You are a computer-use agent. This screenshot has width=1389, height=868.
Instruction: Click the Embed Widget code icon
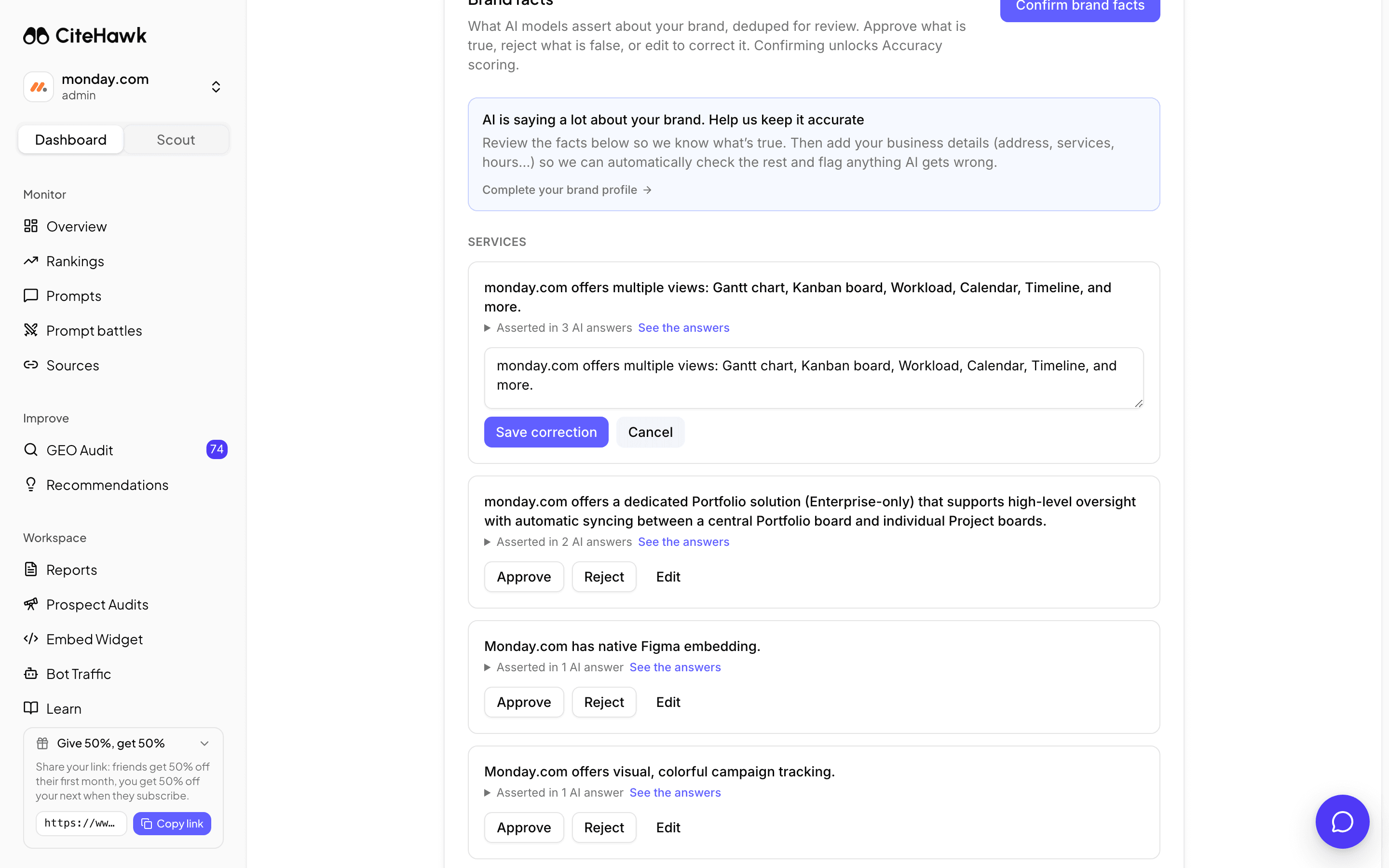point(31,639)
